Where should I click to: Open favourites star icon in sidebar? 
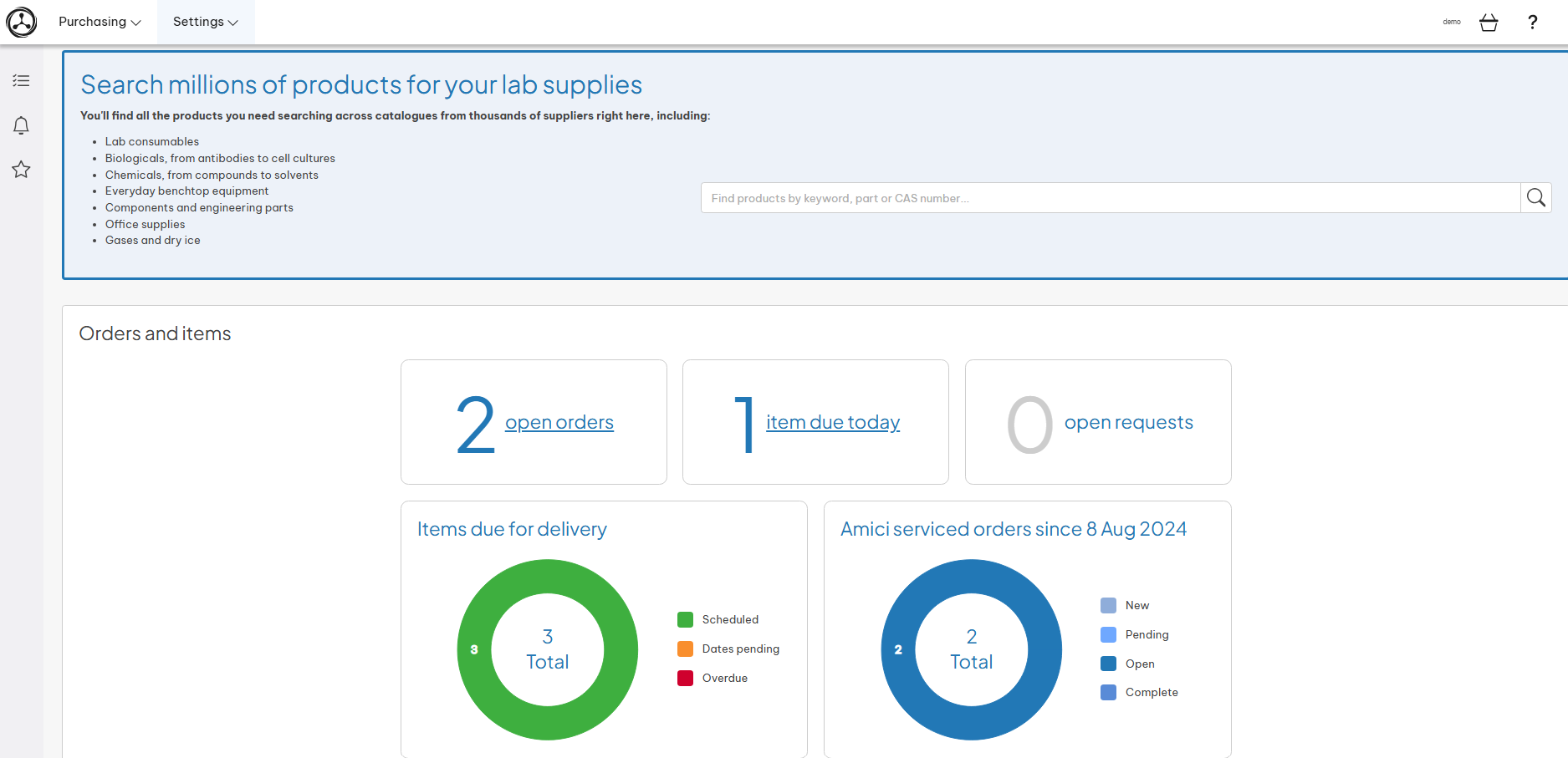click(22, 170)
